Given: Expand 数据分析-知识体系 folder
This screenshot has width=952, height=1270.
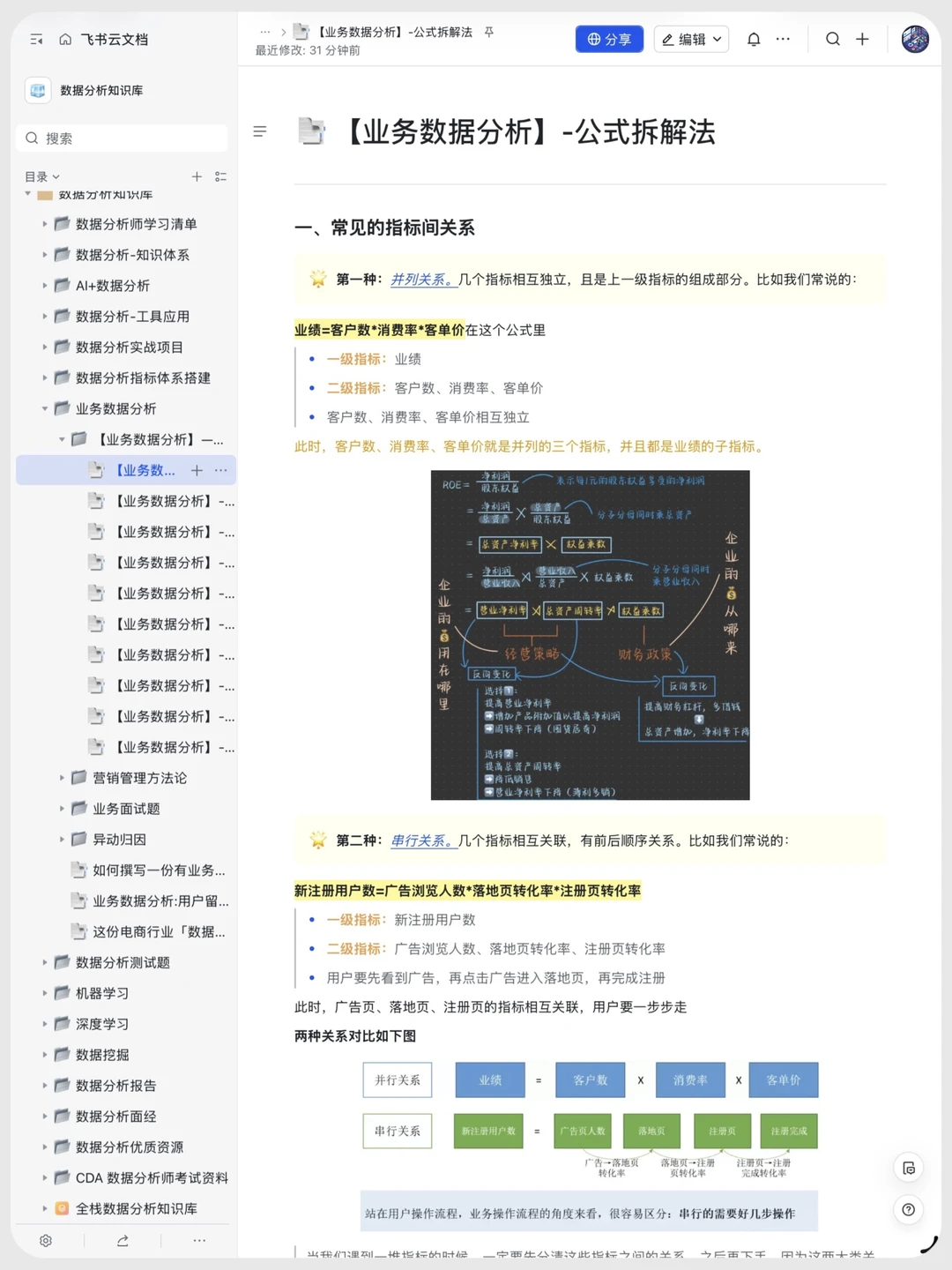Looking at the screenshot, I should tap(45, 255).
